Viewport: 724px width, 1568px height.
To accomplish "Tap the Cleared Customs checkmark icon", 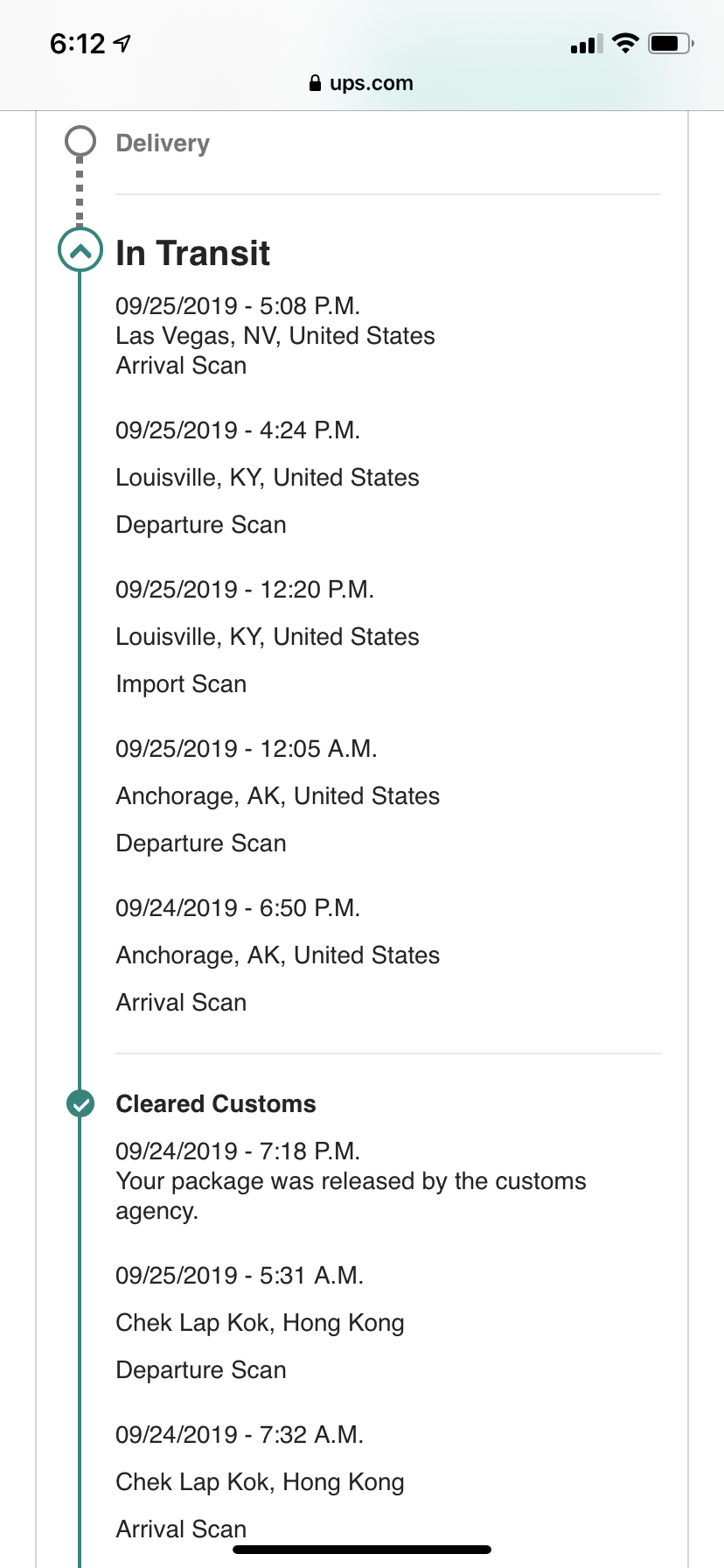I will [x=80, y=1104].
